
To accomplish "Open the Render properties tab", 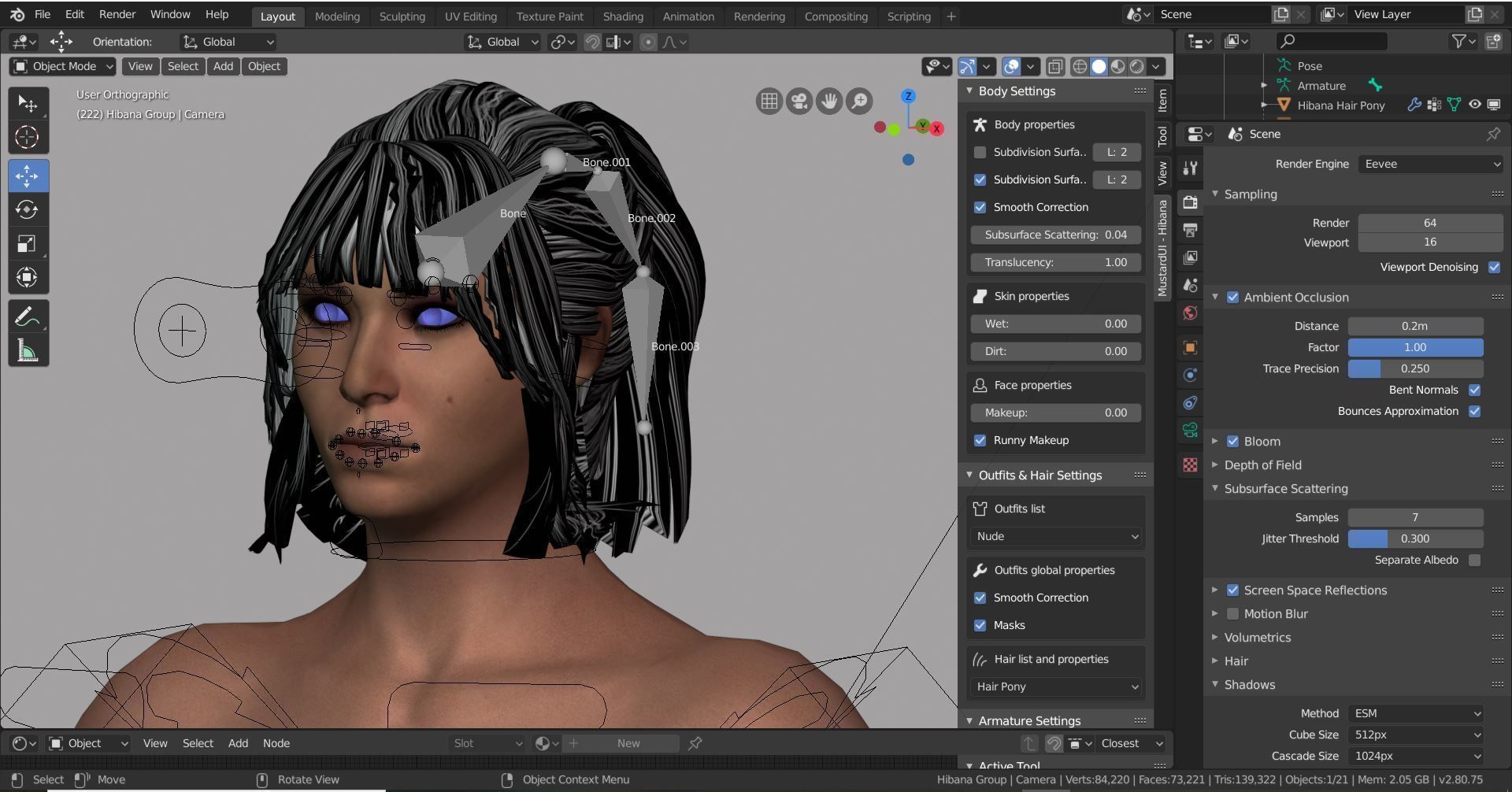I will pos(1190,202).
